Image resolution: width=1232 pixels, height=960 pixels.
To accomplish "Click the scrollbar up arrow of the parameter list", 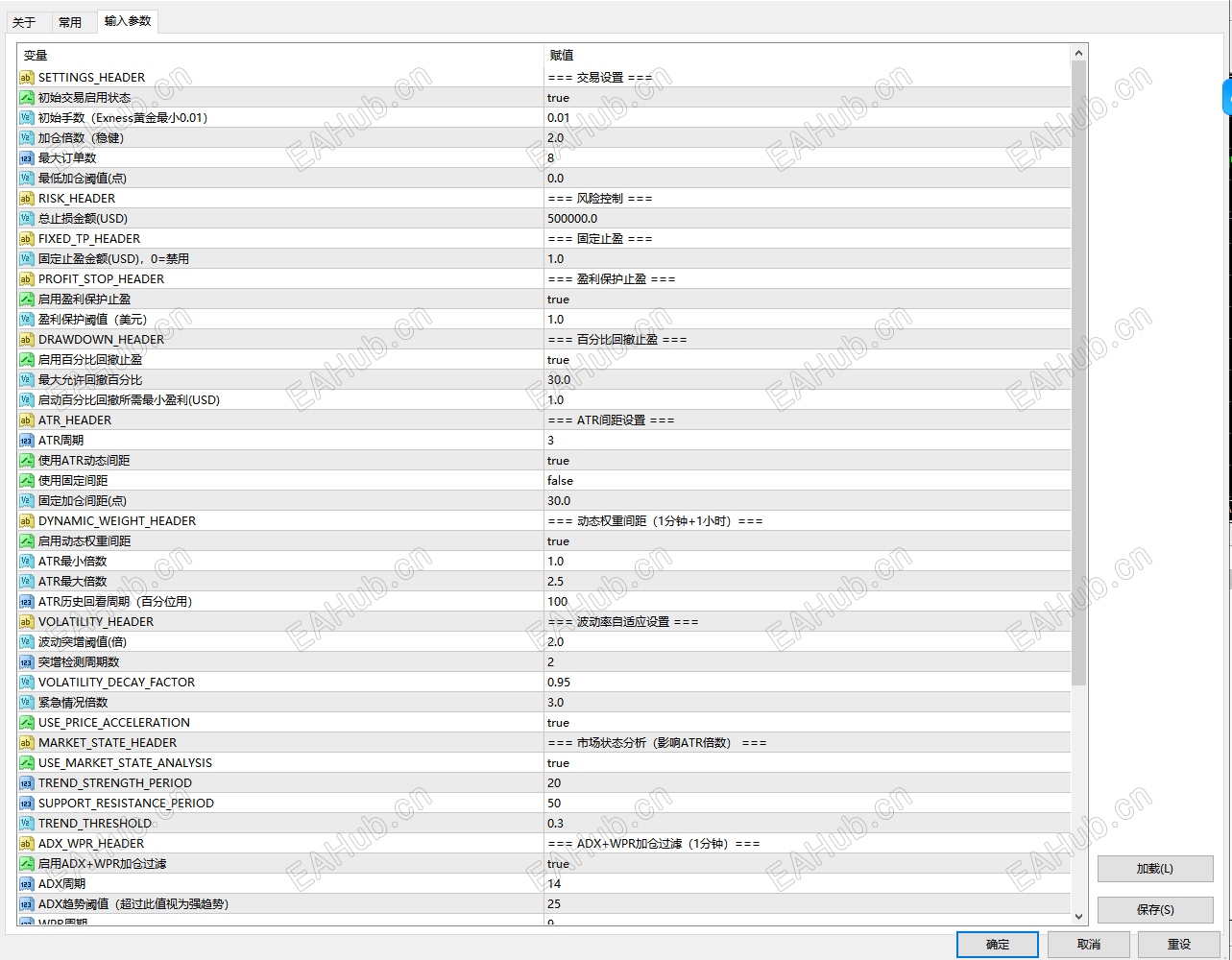I will 1079,54.
